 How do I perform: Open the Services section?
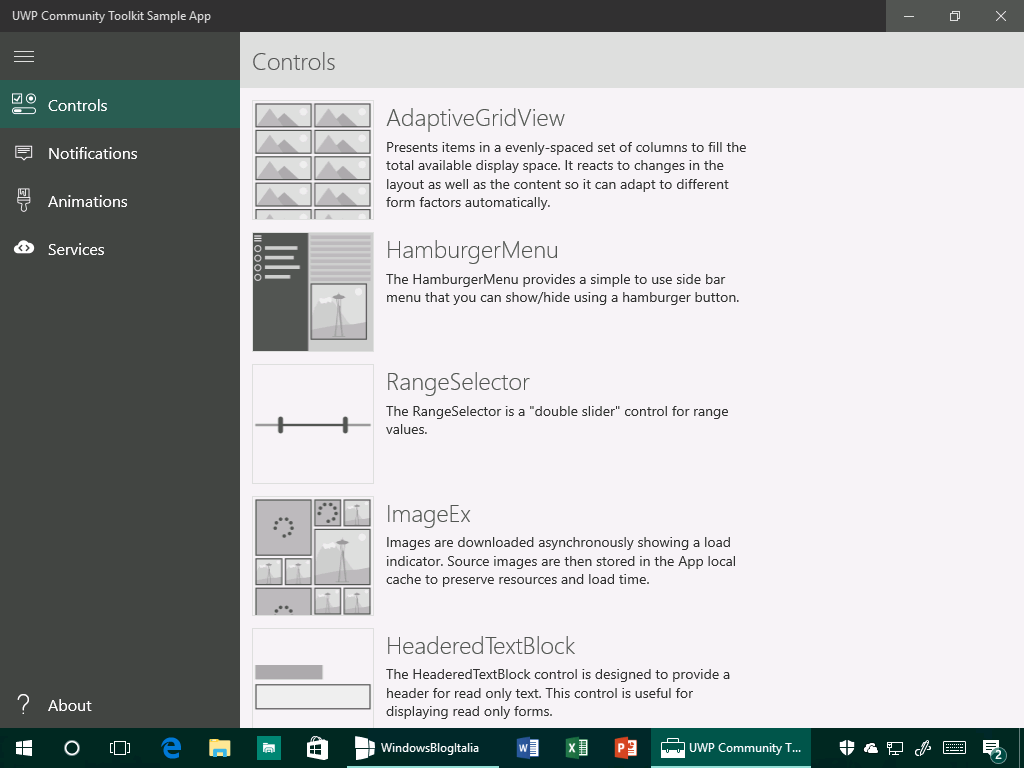[x=120, y=249]
